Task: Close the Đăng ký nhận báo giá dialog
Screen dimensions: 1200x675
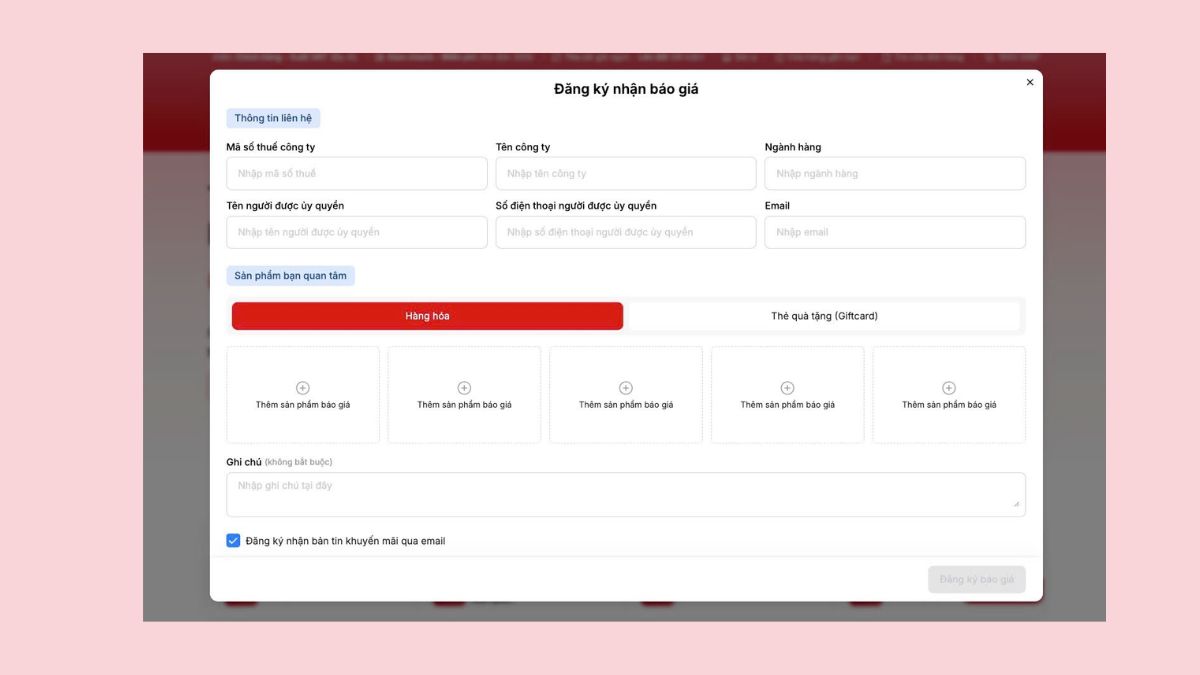Action: coord(1030,83)
